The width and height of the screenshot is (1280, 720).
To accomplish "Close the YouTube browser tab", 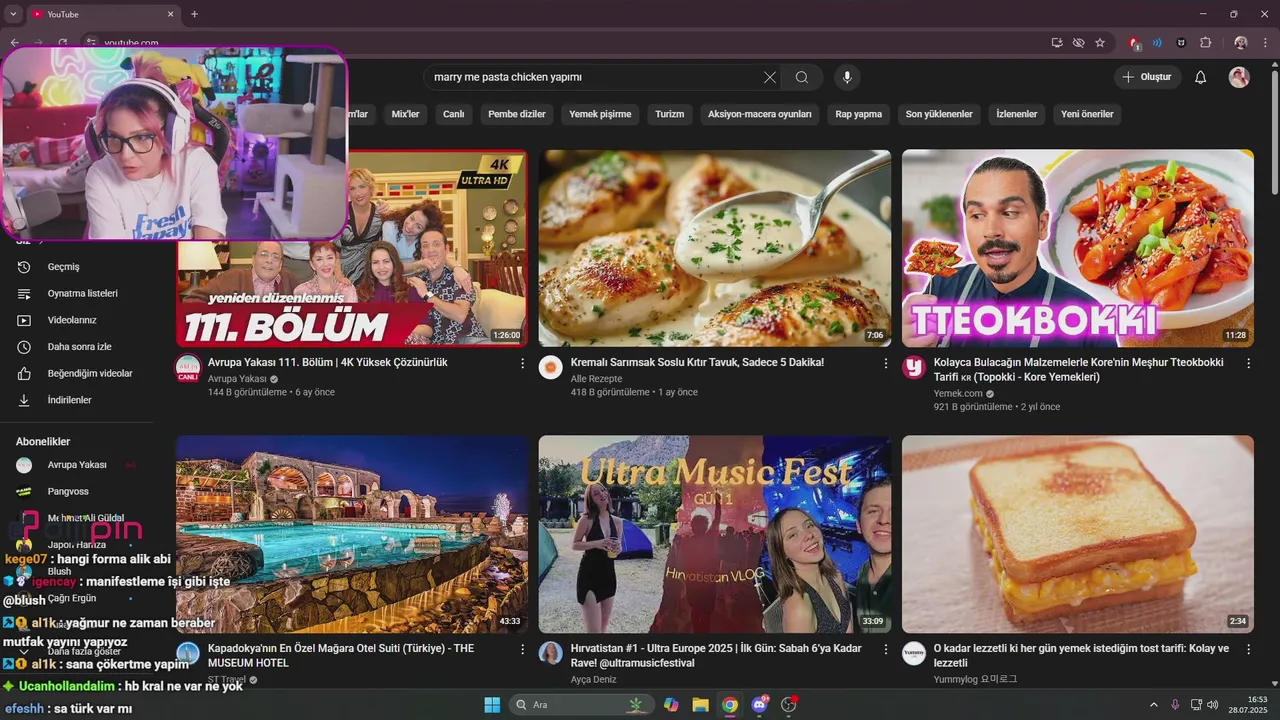I will pos(170,14).
